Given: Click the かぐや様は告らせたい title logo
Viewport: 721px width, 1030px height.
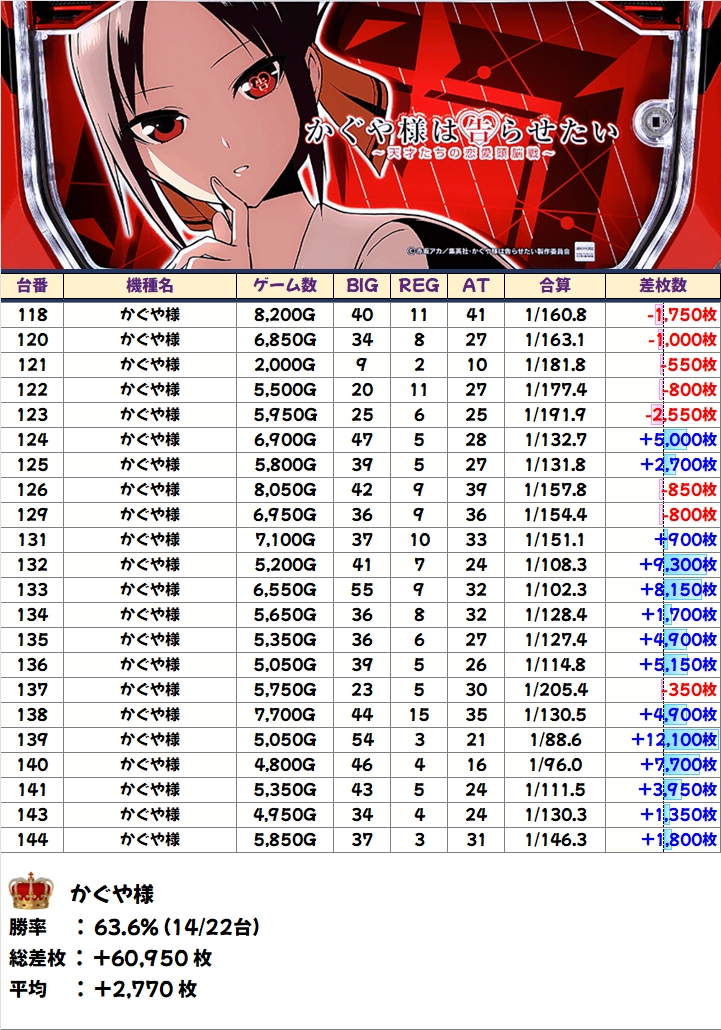Looking at the screenshot, I should pos(462,136).
